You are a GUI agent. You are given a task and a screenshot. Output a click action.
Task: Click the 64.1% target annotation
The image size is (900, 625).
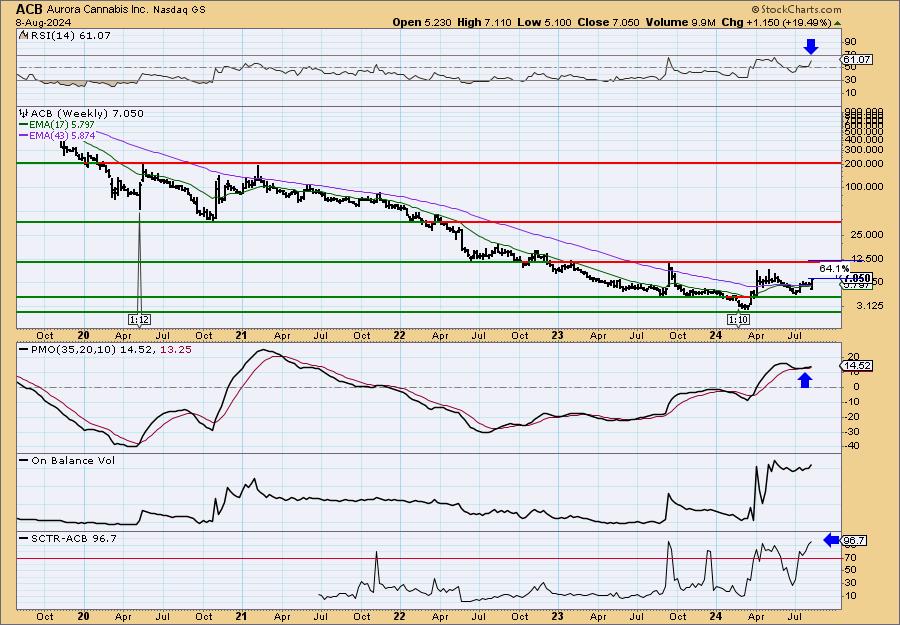pyautogui.click(x=834, y=269)
